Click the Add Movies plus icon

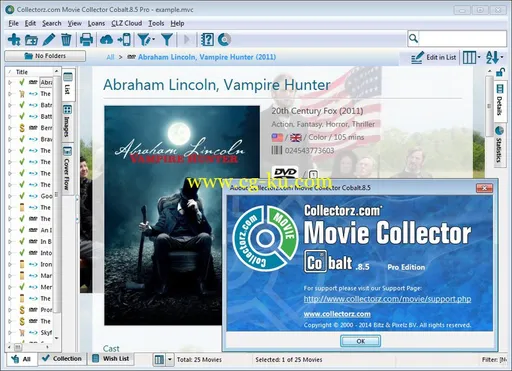[14, 40]
